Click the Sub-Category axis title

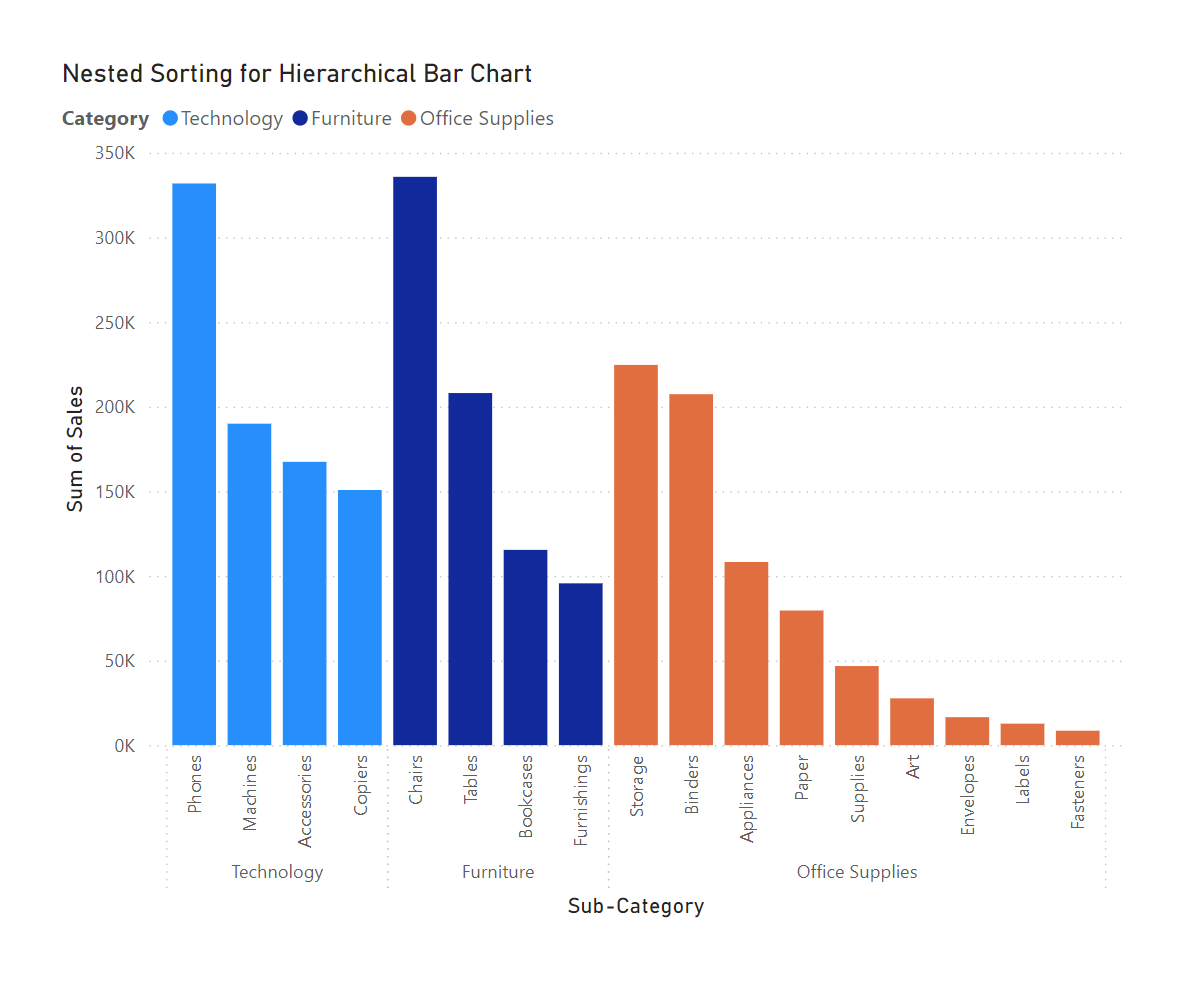point(636,907)
